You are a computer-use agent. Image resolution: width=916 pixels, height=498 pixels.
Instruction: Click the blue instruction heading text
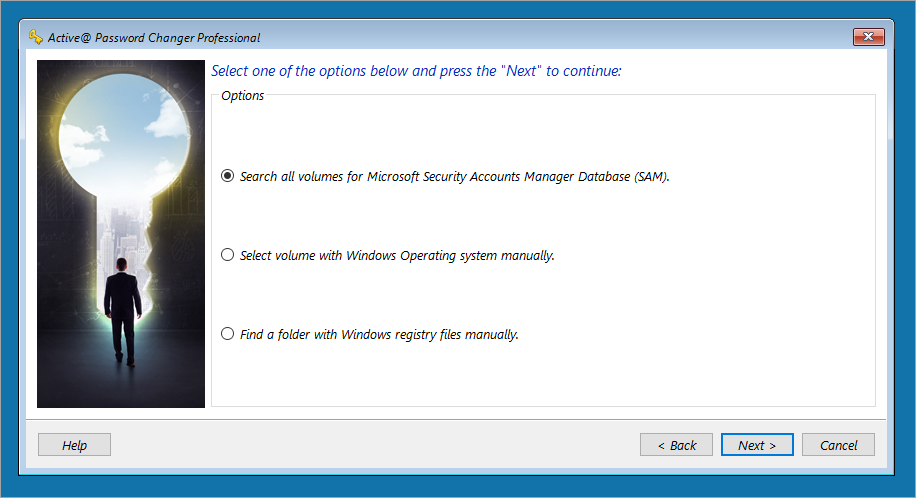tap(416, 71)
